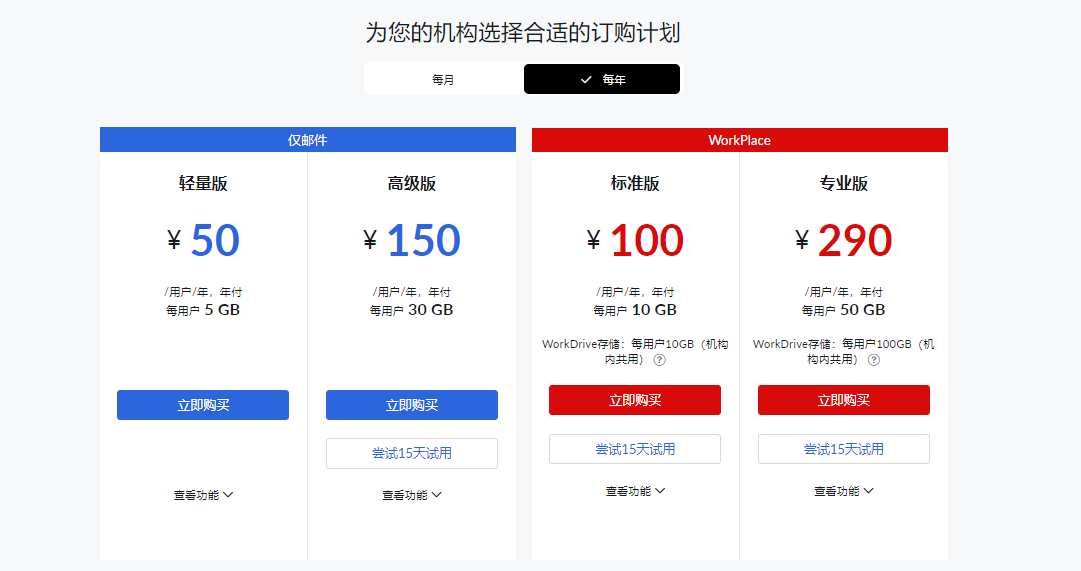Start 15-day trial for 高级版
The height and width of the screenshot is (571, 1081).
pyautogui.click(x=412, y=453)
